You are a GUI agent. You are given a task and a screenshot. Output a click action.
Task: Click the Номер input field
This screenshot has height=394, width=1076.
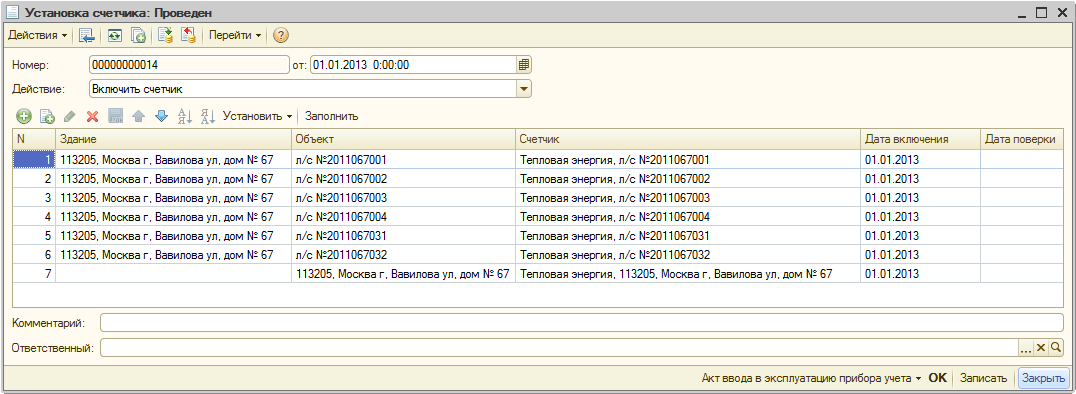(x=189, y=65)
